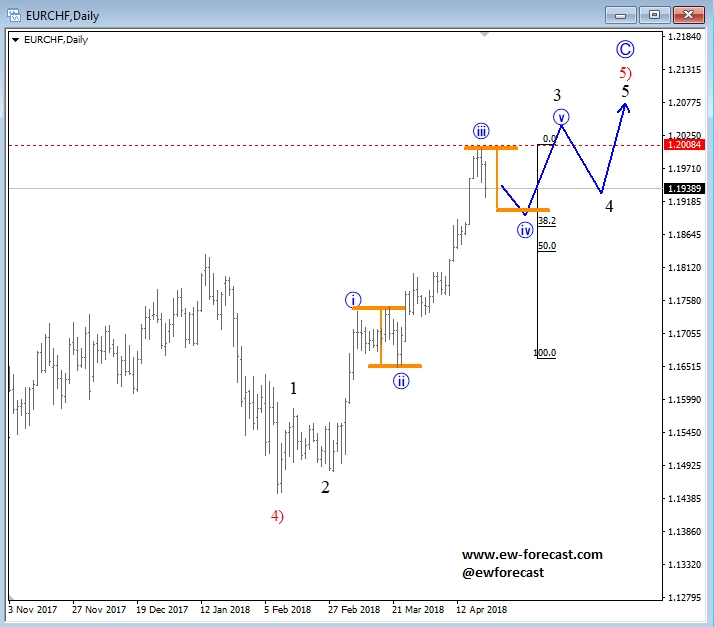Select the circled ii wave label
This screenshot has width=714, height=627.
(x=401, y=381)
